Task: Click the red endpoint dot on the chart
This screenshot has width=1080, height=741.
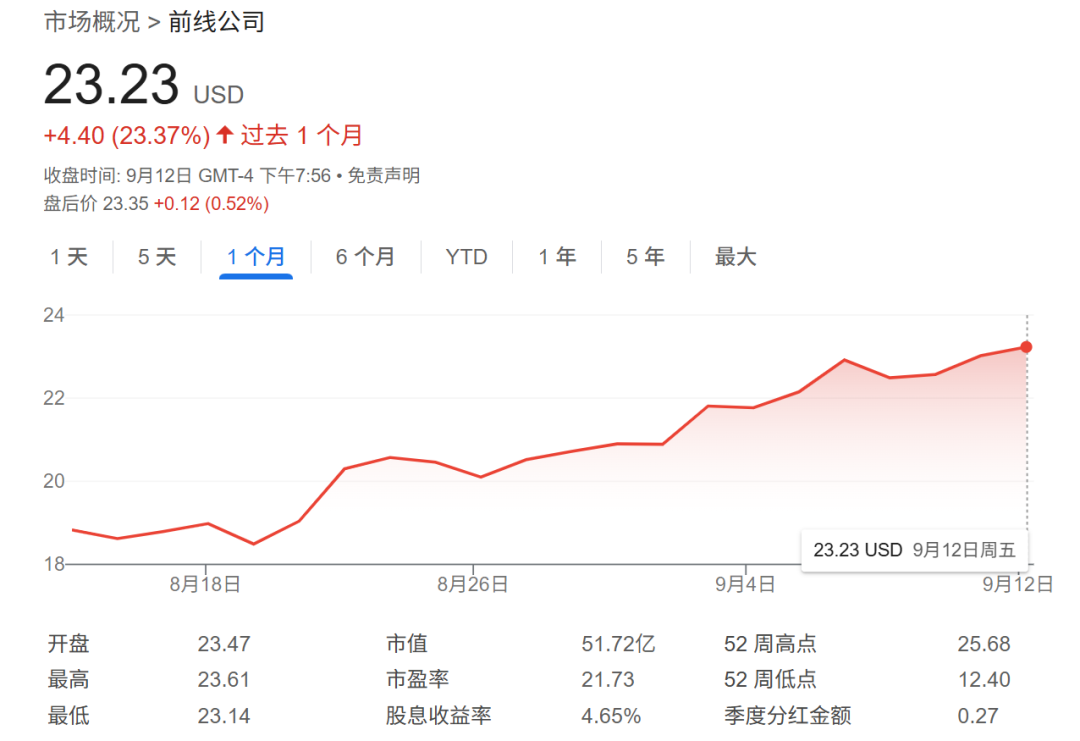Action: click(1026, 347)
